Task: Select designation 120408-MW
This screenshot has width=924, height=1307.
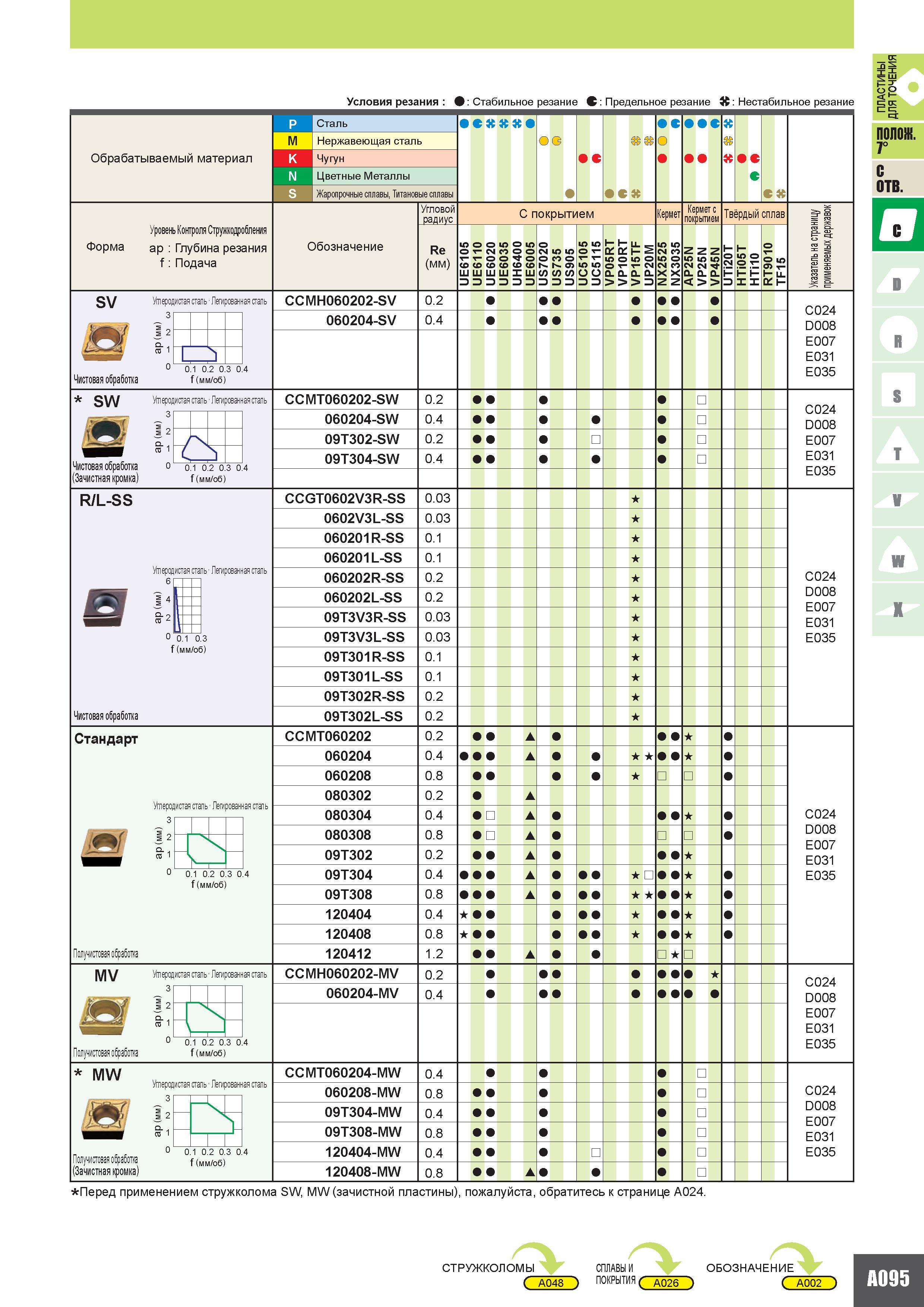Action: click(363, 1171)
